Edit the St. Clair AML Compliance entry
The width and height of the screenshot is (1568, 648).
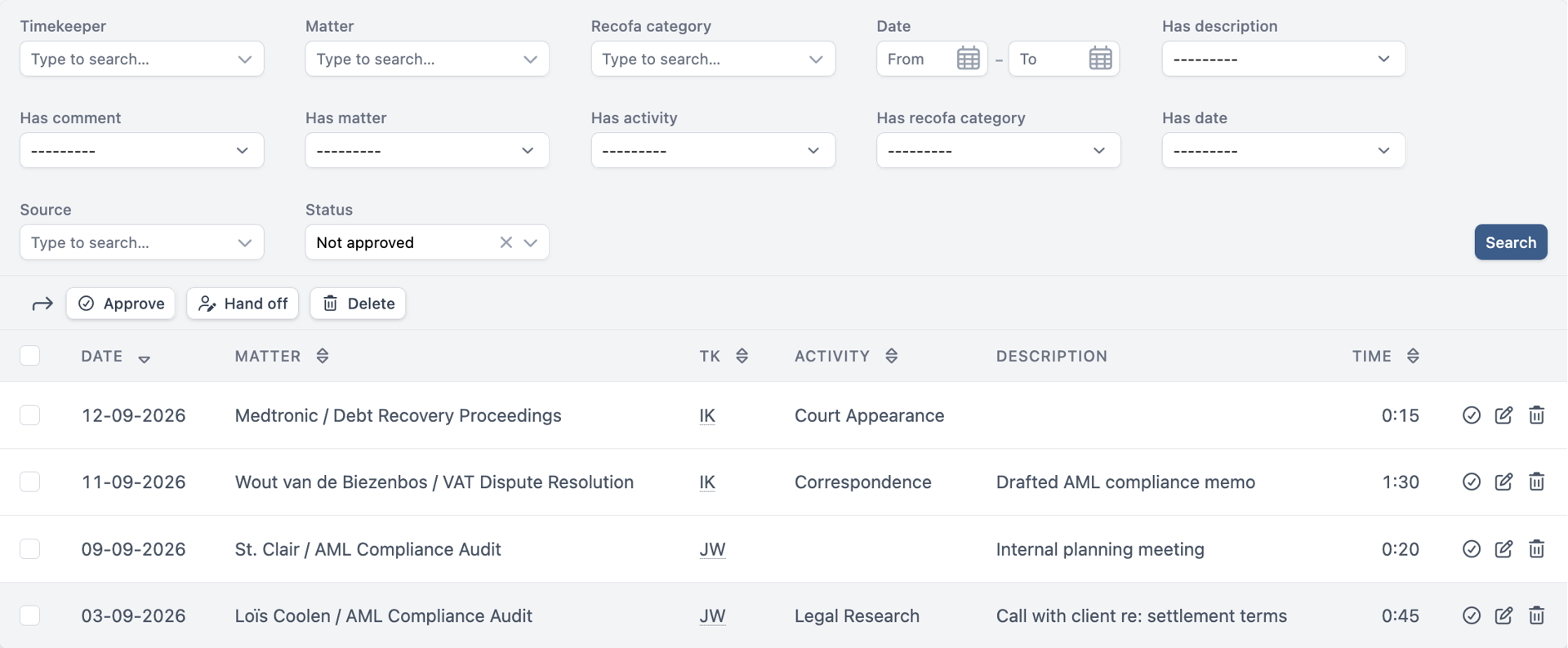pyautogui.click(x=1503, y=549)
